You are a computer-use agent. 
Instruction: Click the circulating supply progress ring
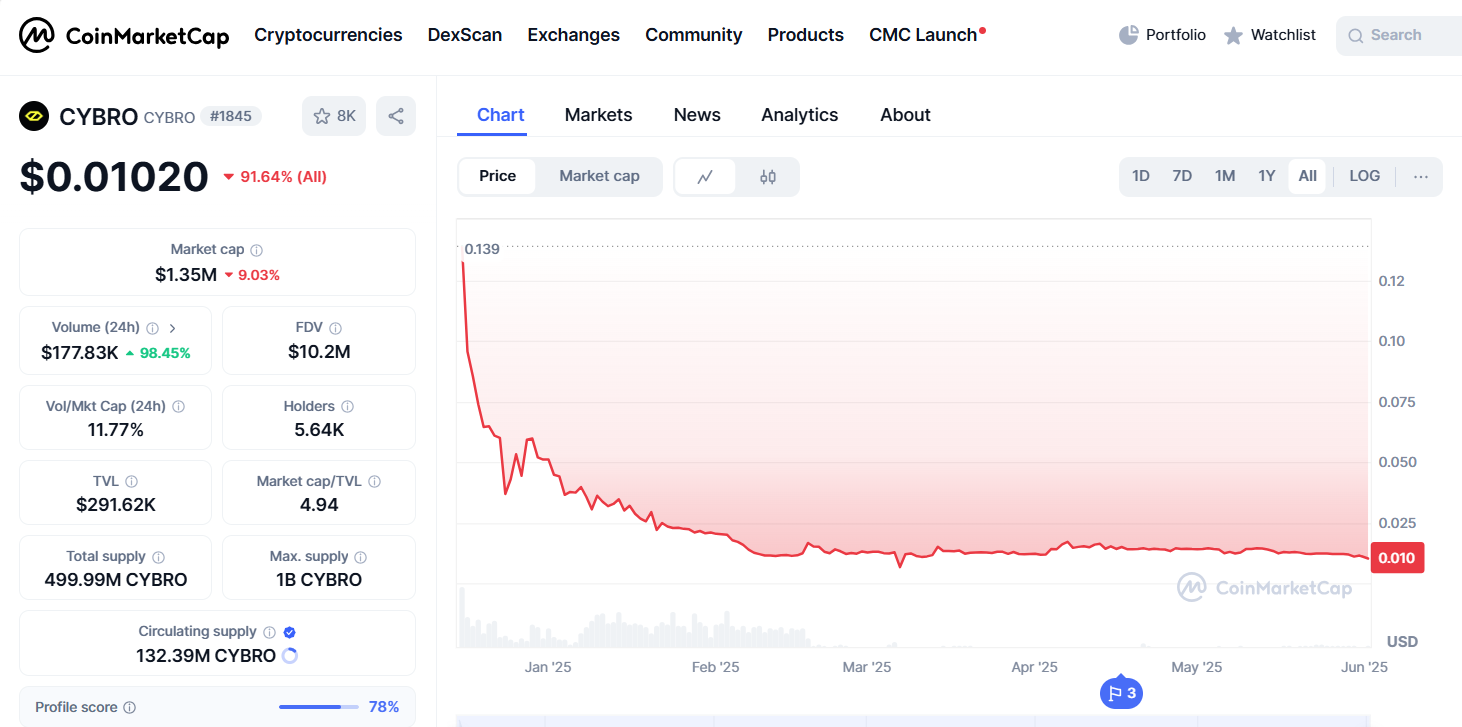290,656
